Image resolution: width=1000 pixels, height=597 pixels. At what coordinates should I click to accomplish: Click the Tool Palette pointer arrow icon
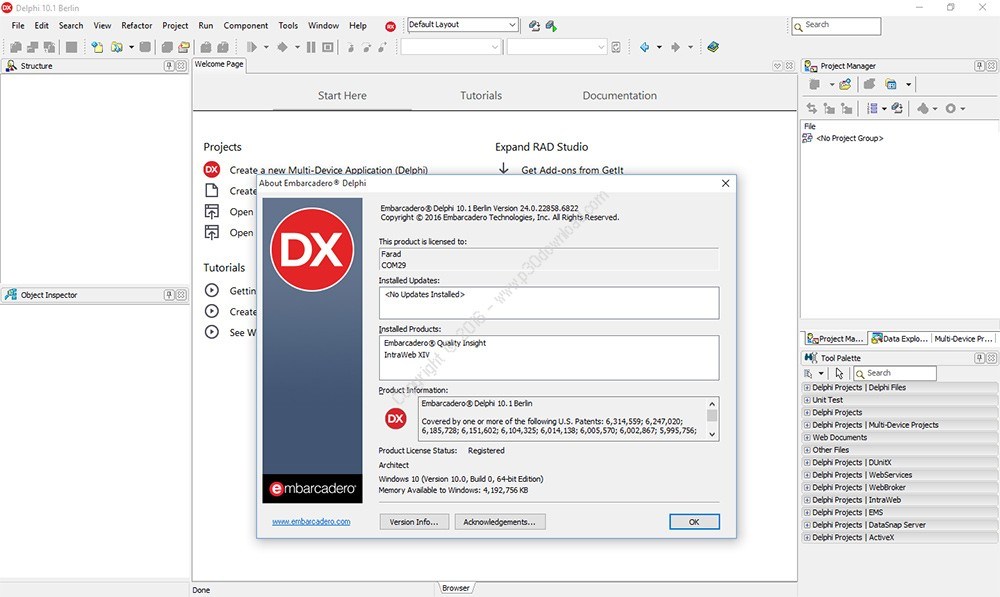pos(839,374)
